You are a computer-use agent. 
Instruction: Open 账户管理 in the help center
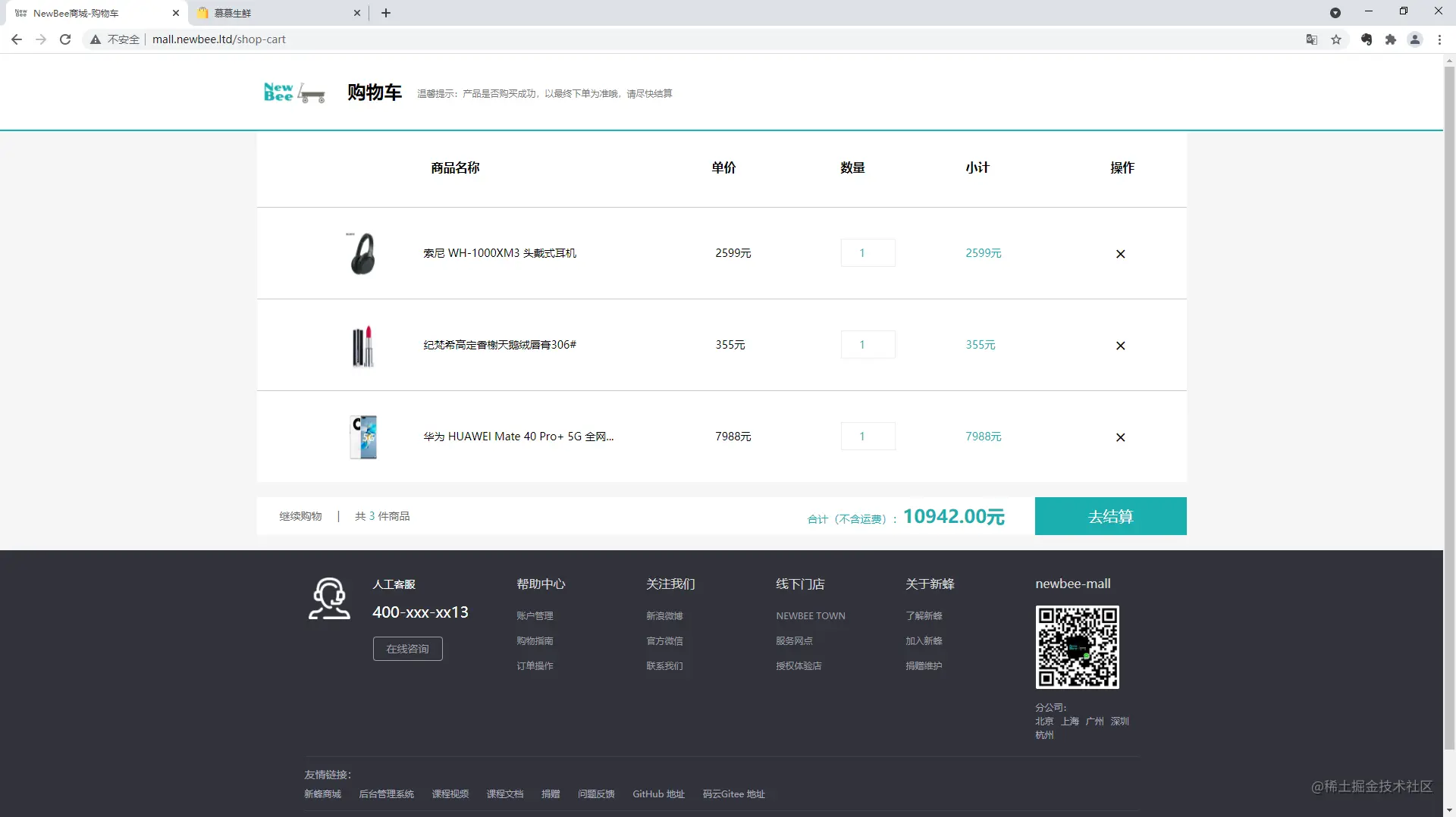click(x=535, y=616)
